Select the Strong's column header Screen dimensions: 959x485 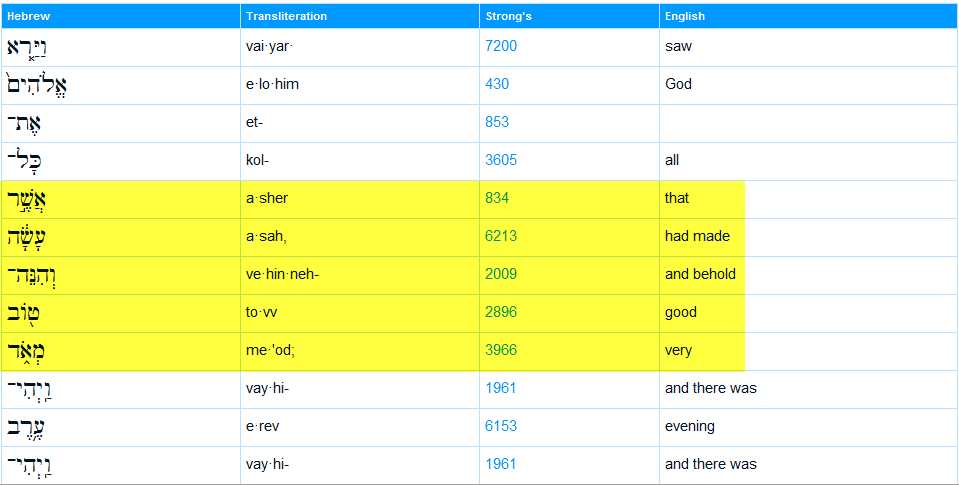508,16
